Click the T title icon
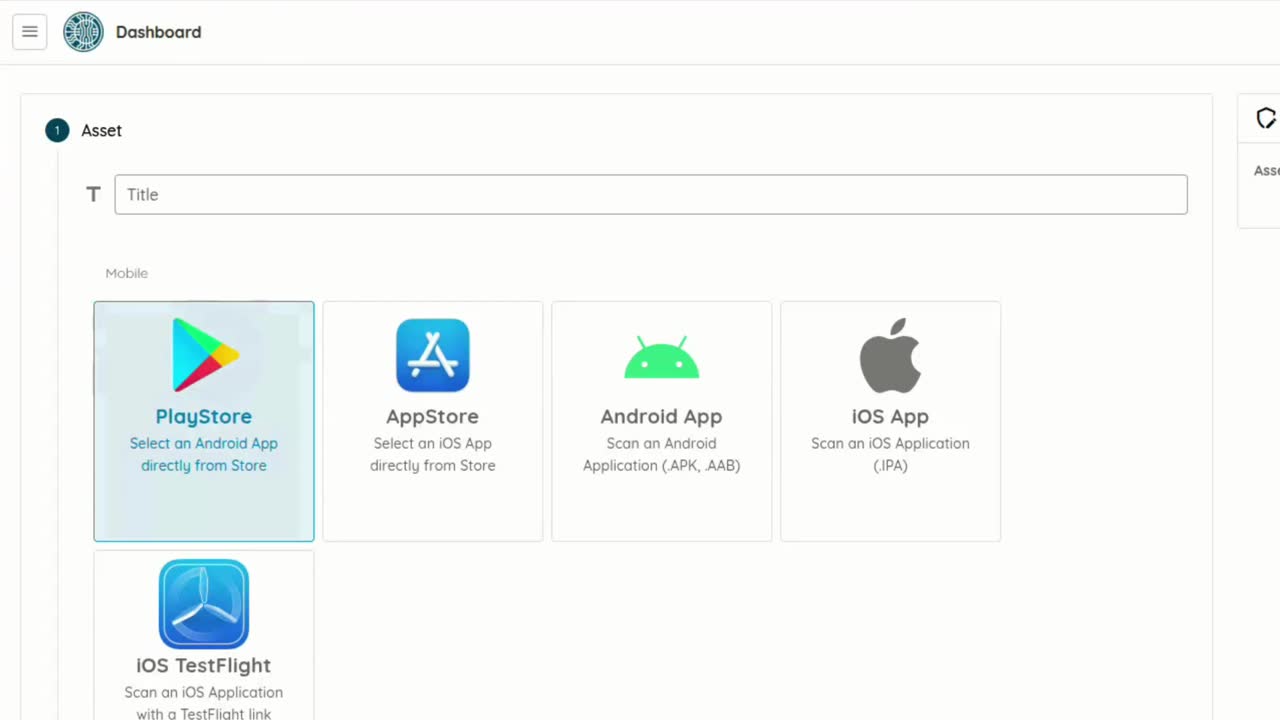This screenshot has width=1280, height=720. (93, 194)
